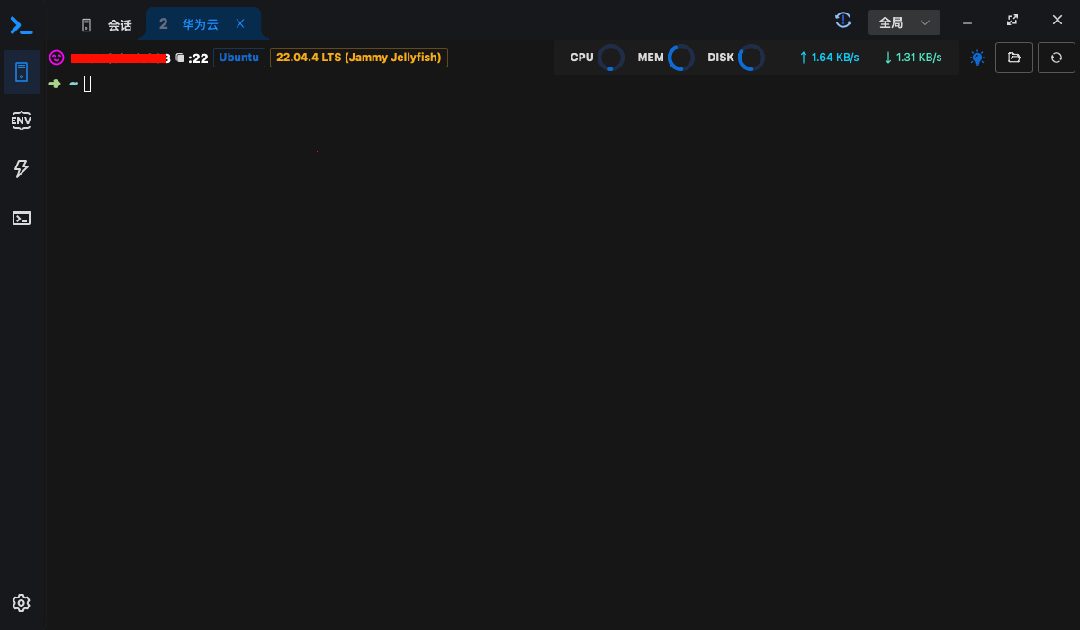This screenshot has height=630, width=1080.
Task: Click the 22.04.4 LTS version badge
Action: [x=359, y=57]
